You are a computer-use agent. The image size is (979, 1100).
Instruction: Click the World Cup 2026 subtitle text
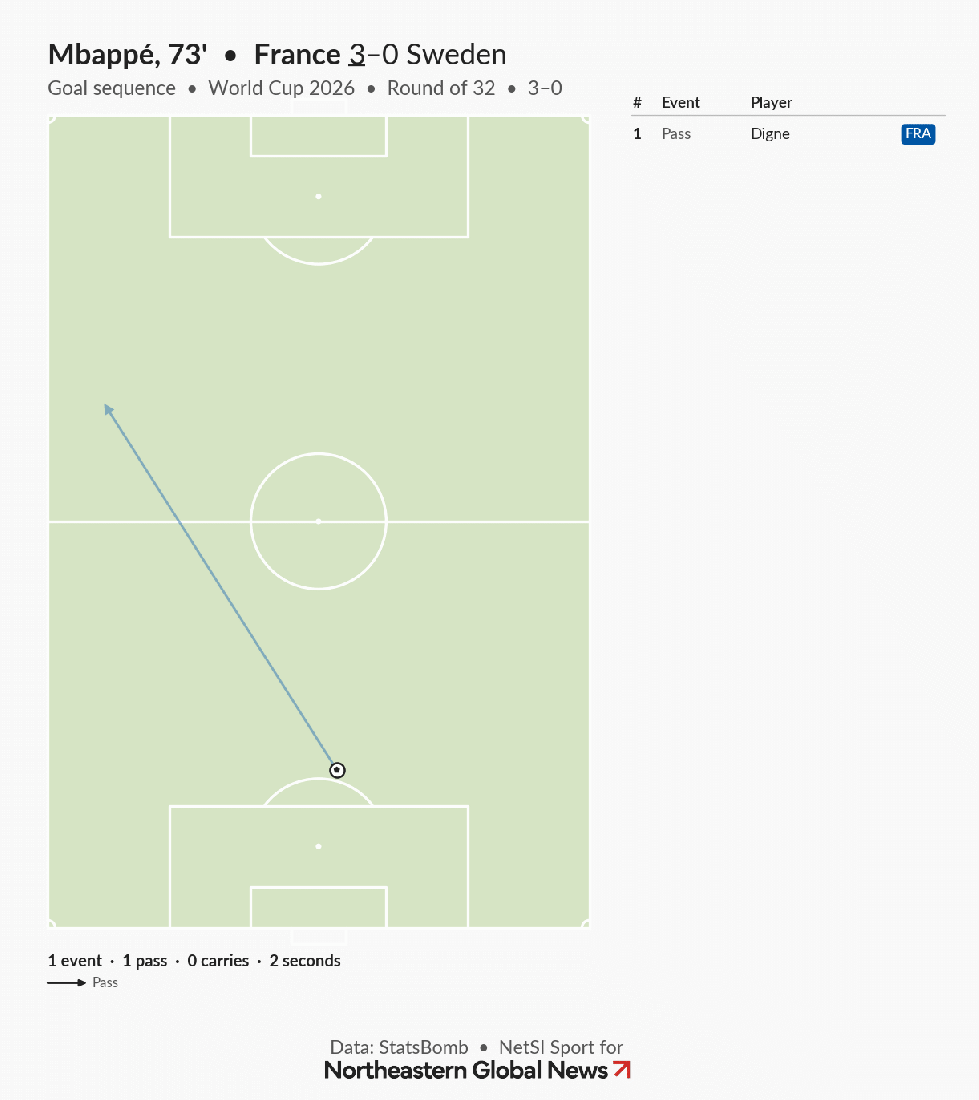pos(281,88)
